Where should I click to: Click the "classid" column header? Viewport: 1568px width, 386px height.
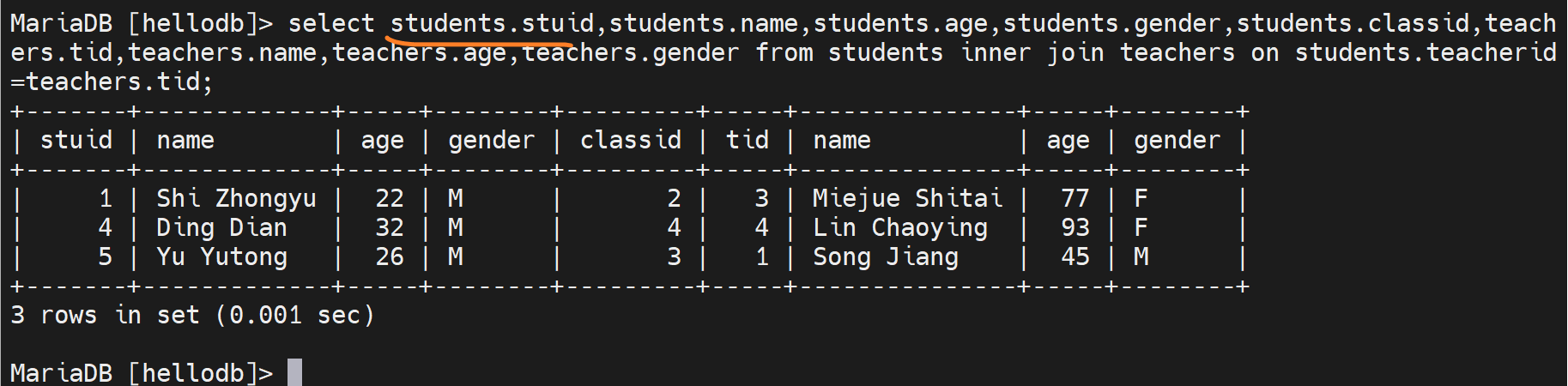[x=630, y=140]
